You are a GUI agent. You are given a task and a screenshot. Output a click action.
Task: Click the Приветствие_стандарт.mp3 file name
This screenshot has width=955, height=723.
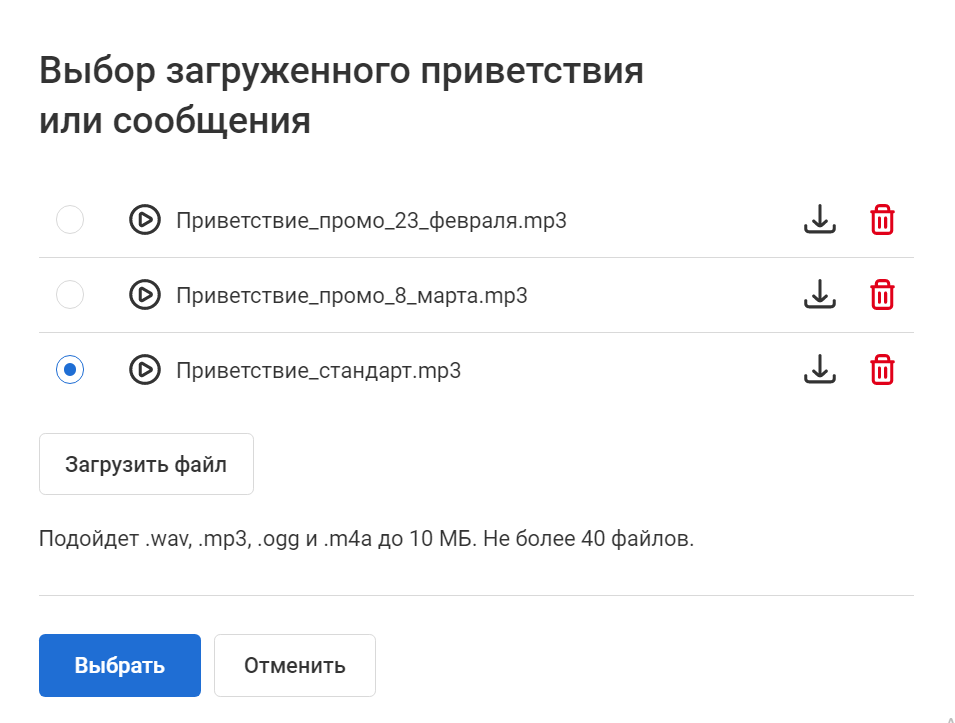[319, 370]
